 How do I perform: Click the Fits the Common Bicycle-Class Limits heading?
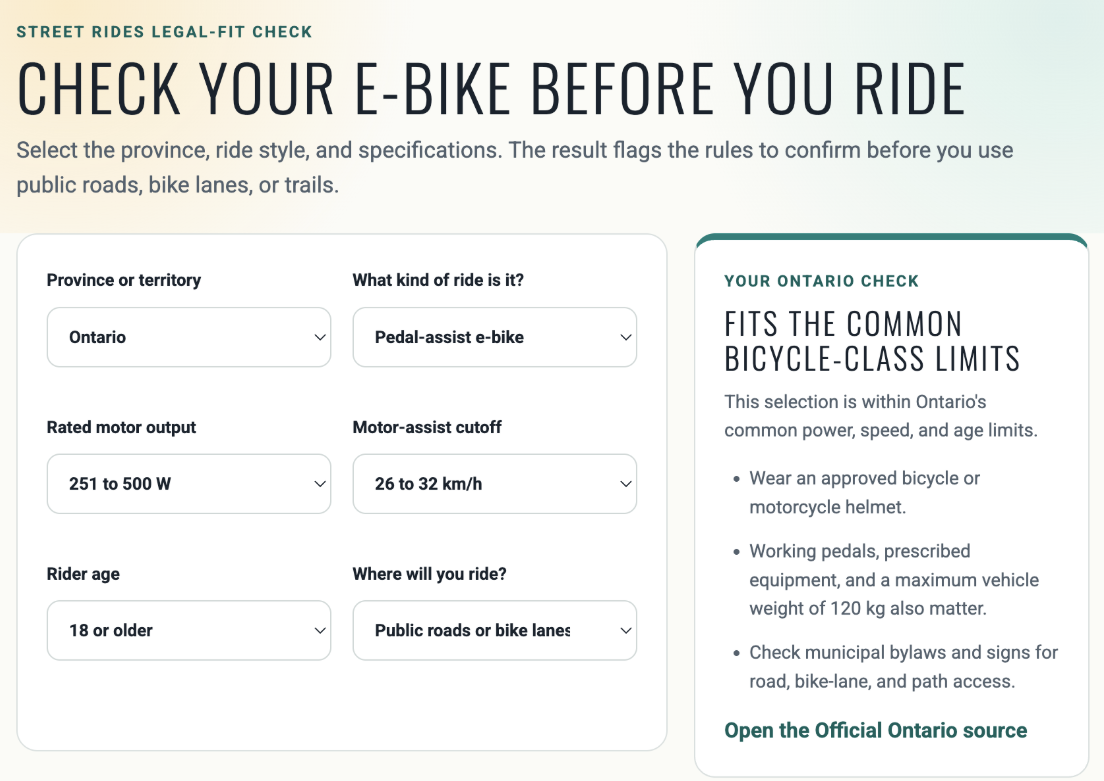872,342
